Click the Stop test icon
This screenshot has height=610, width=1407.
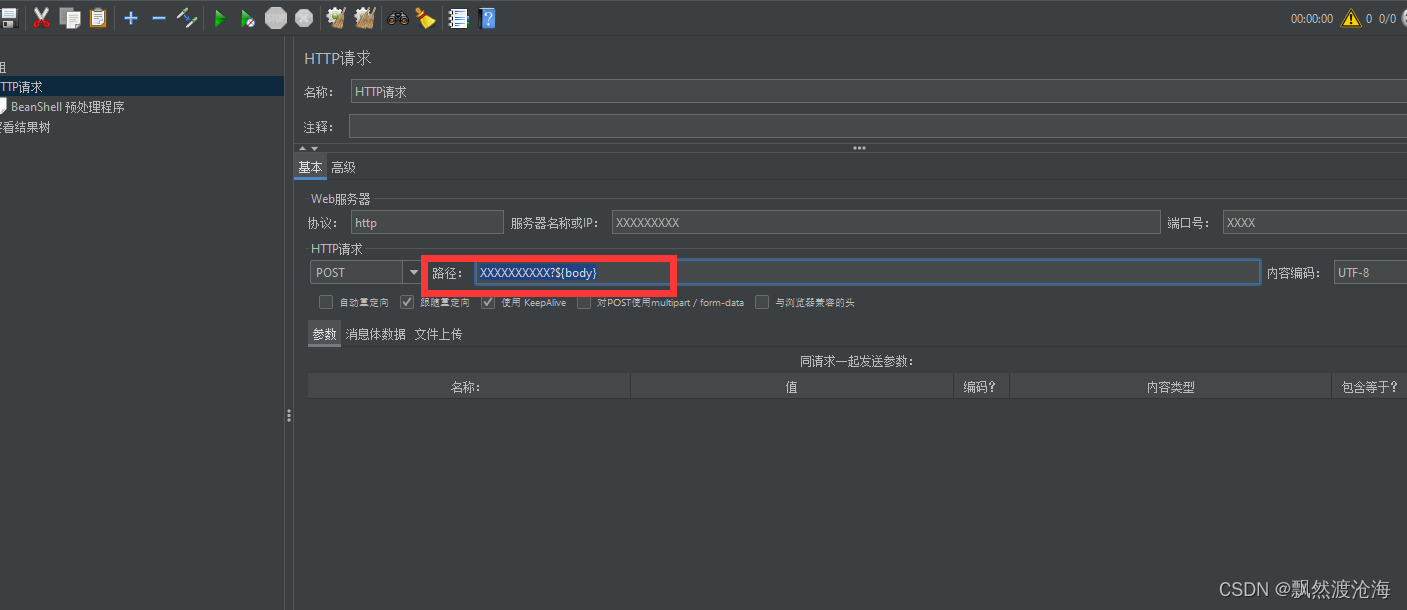point(276,18)
